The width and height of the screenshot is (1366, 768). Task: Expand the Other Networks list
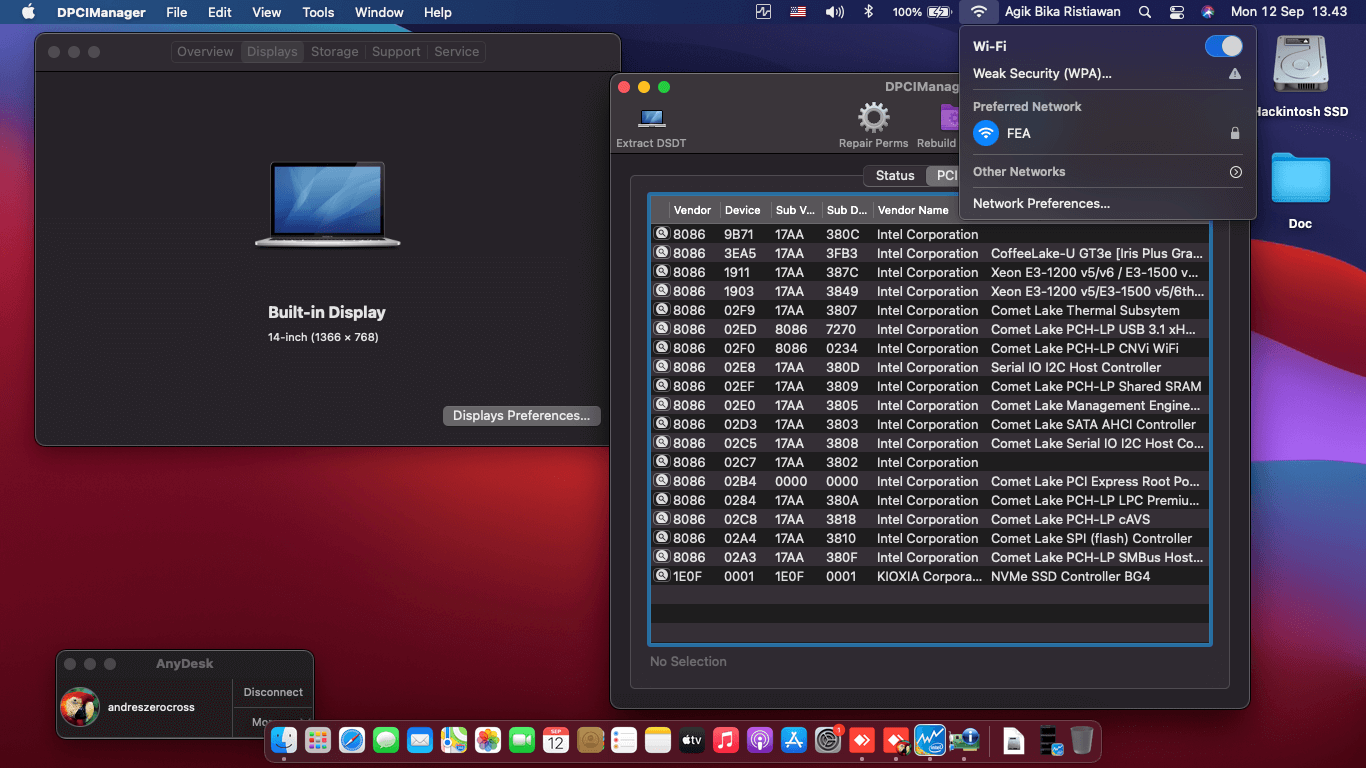coord(1235,172)
